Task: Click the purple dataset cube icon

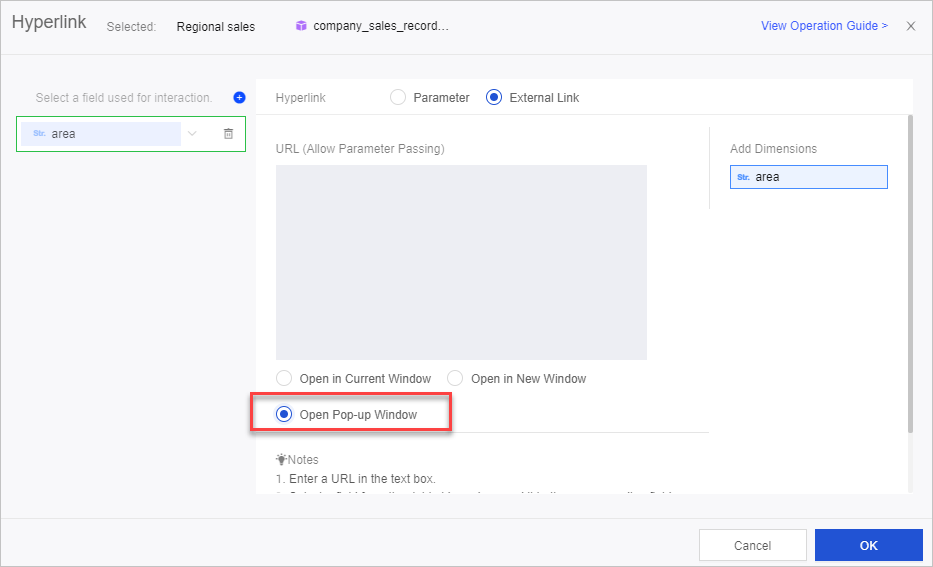Action: [301, 26]
